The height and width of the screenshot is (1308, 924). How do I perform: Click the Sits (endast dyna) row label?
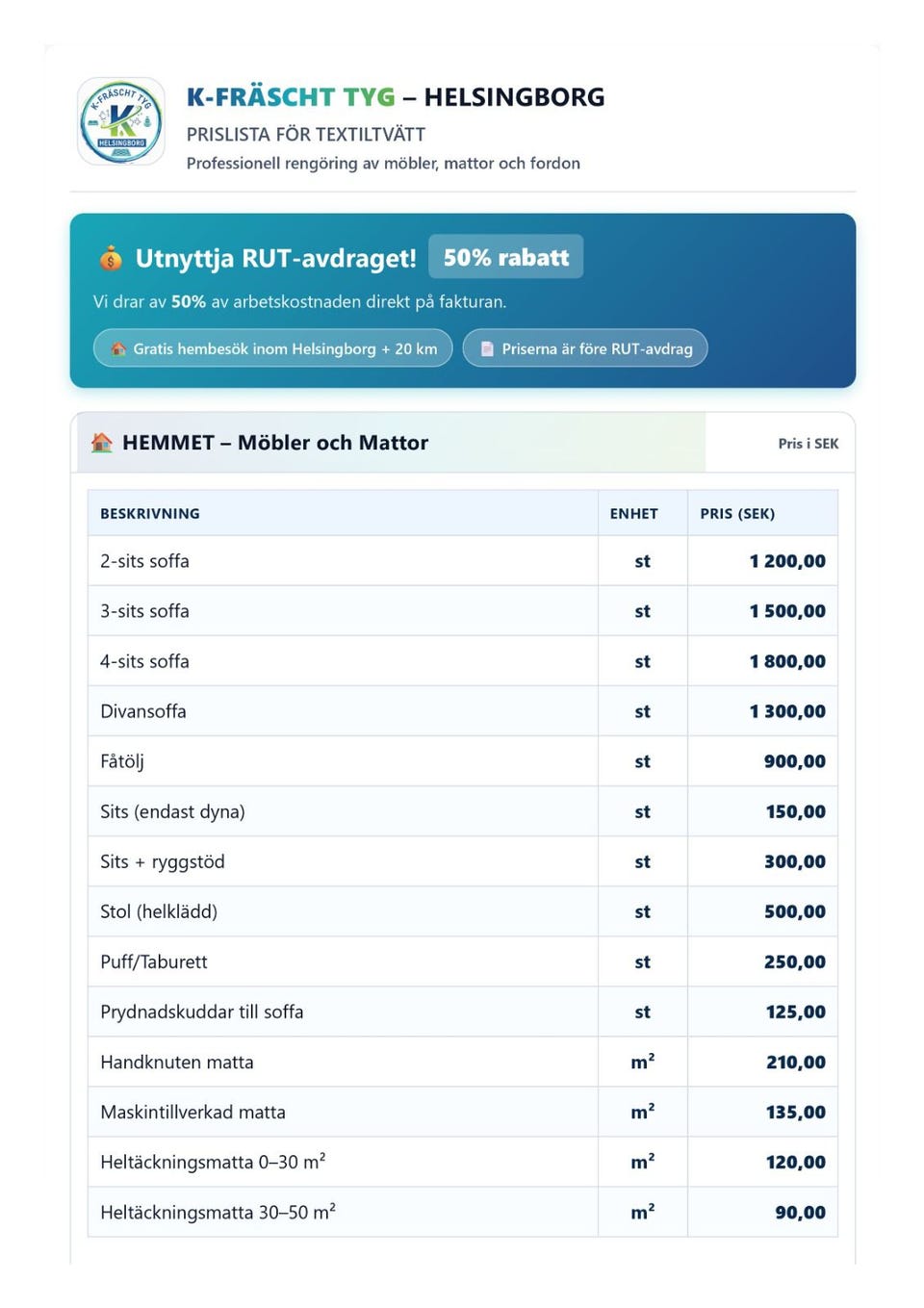172,811
